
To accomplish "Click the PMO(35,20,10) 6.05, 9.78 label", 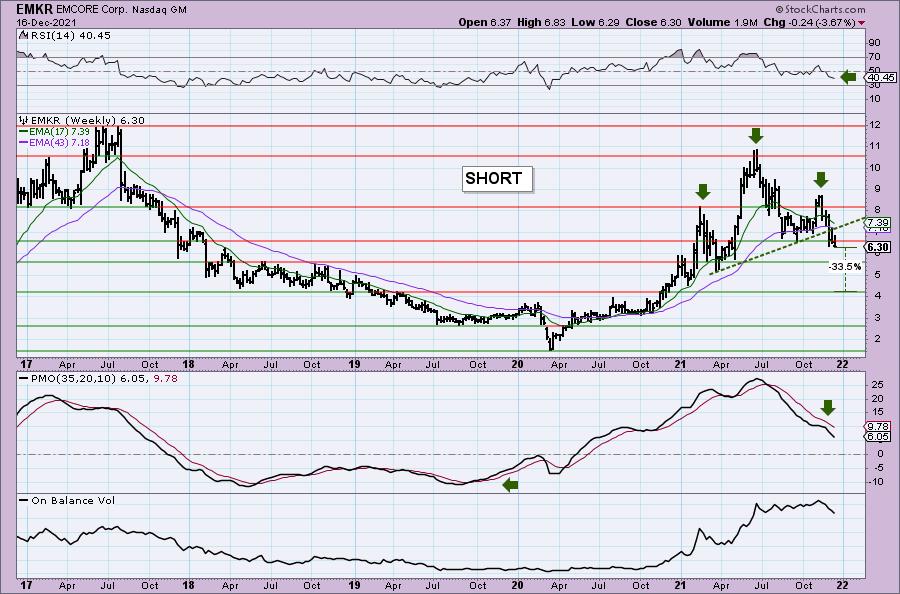I will click(x=98, y=379).
